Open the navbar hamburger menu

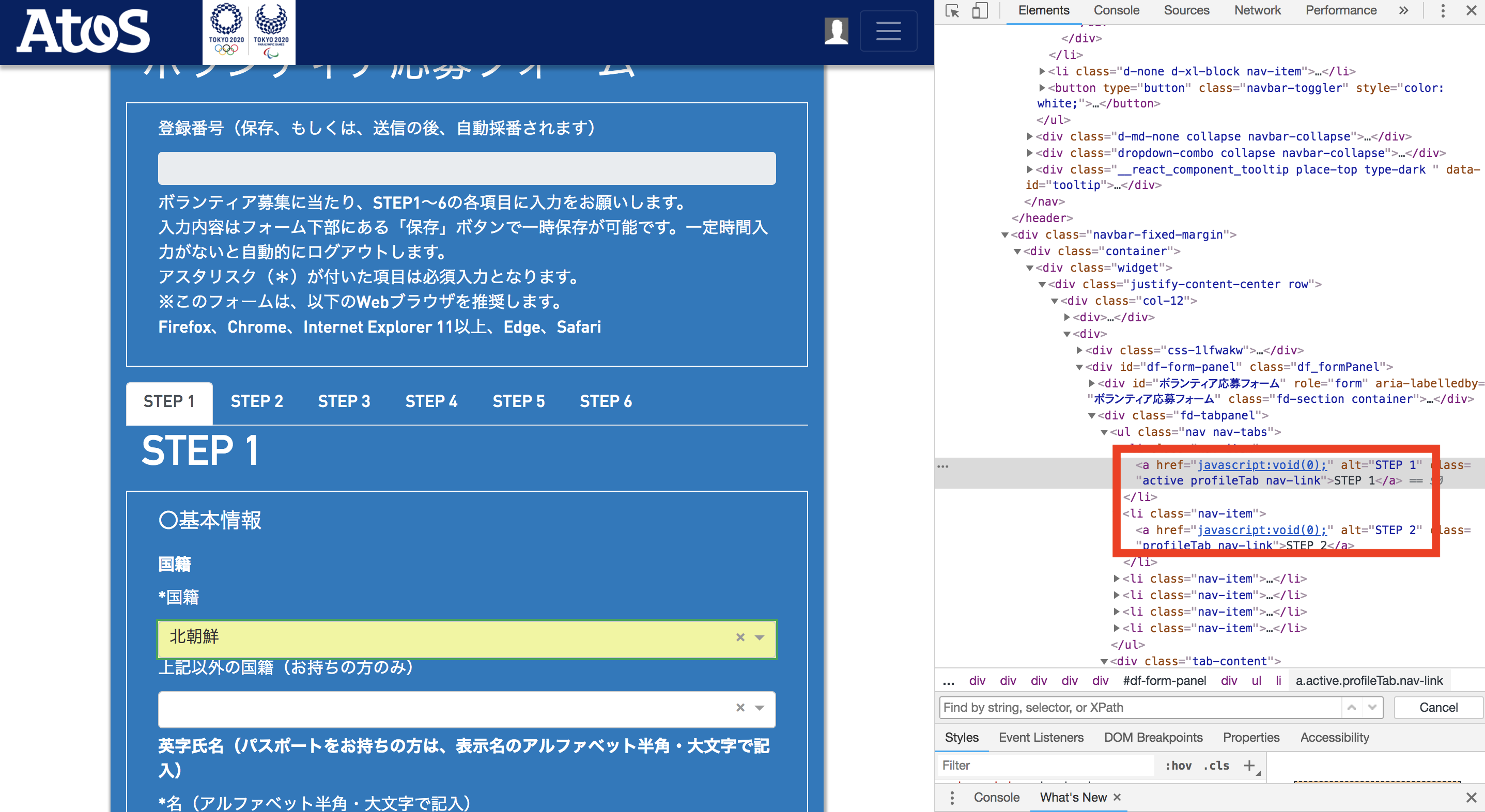888,31
